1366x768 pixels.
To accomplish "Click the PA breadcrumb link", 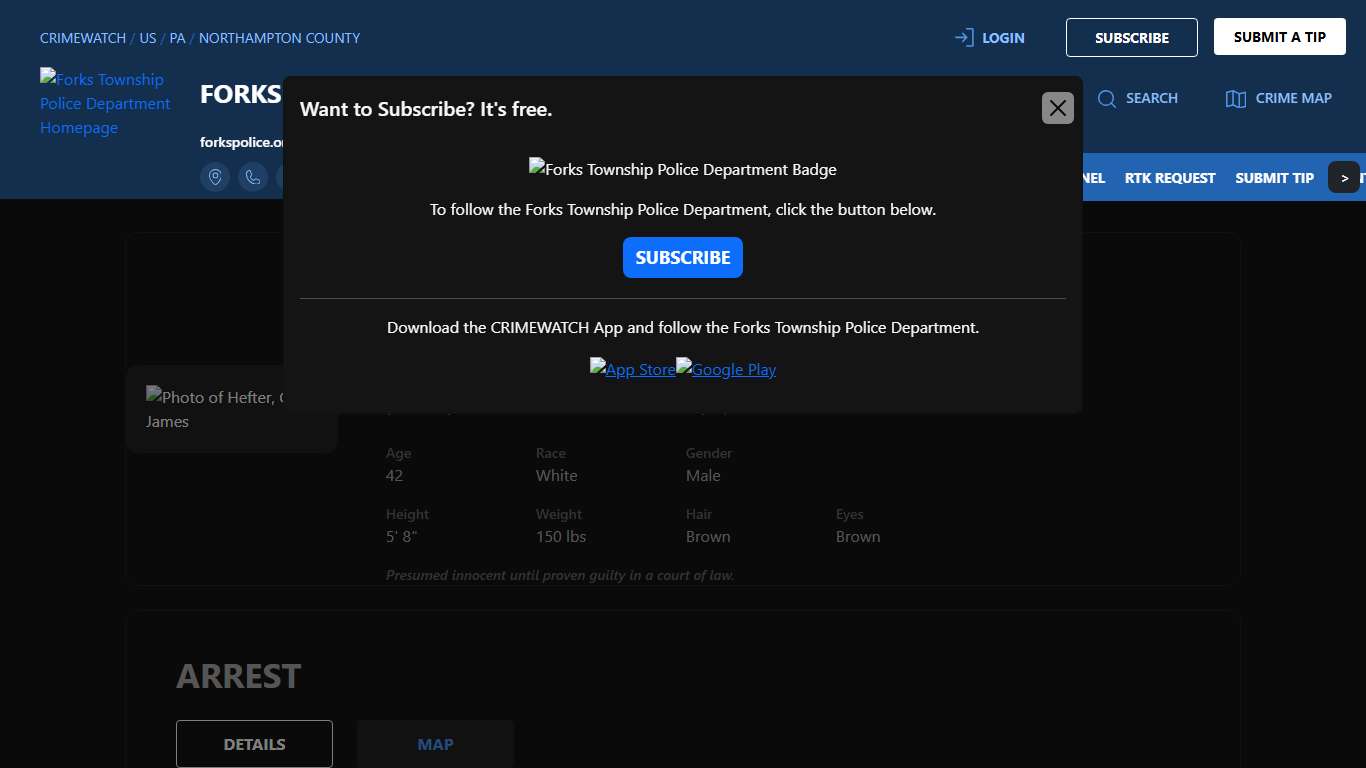I will click(177, 38).
